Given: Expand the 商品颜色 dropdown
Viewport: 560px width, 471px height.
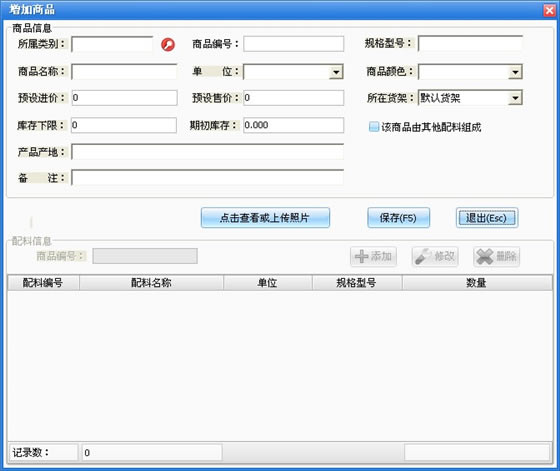Looking at the screenshot, I should tap(515, 72).
